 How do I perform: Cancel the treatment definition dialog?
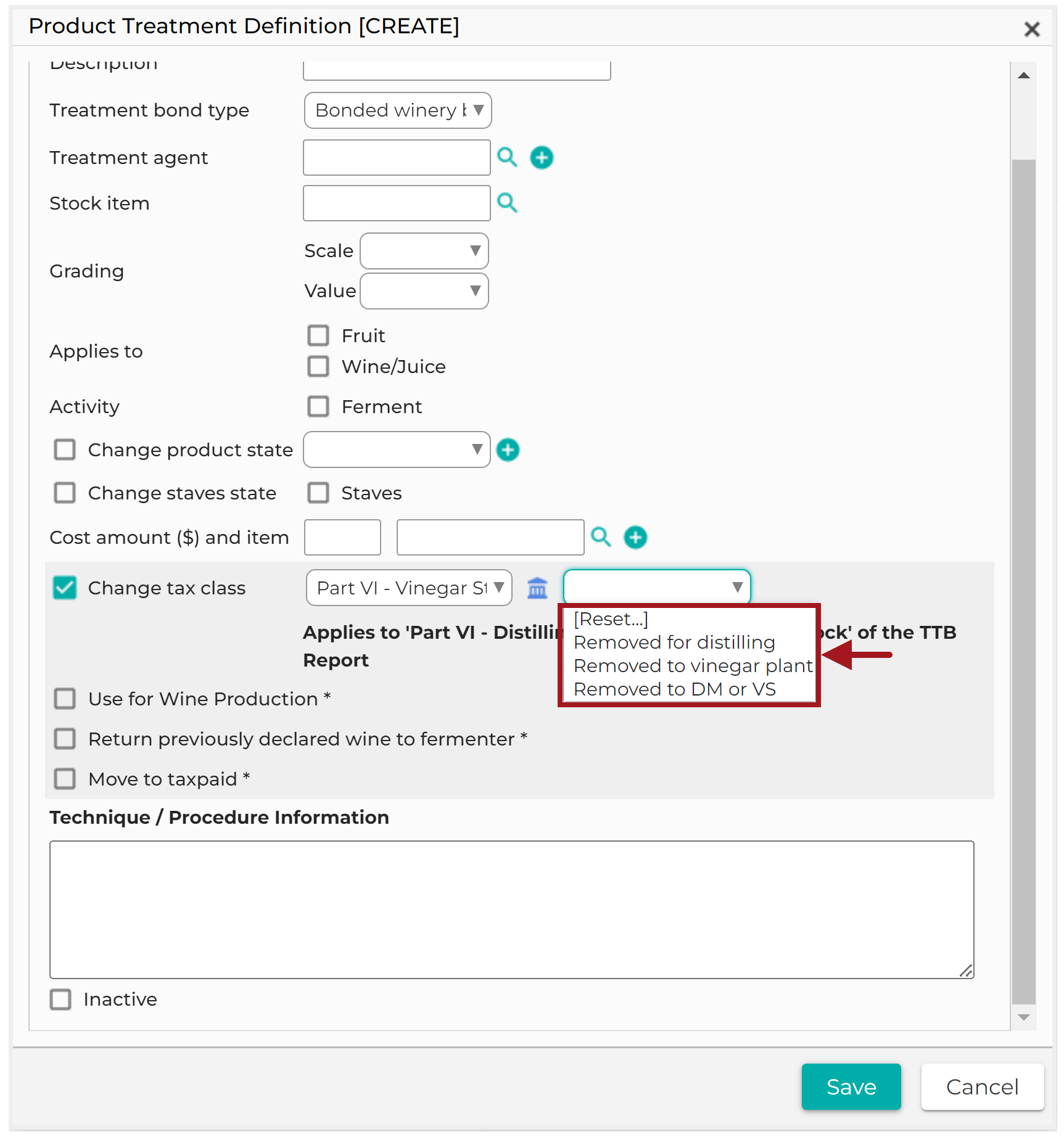click(983, 1086)
